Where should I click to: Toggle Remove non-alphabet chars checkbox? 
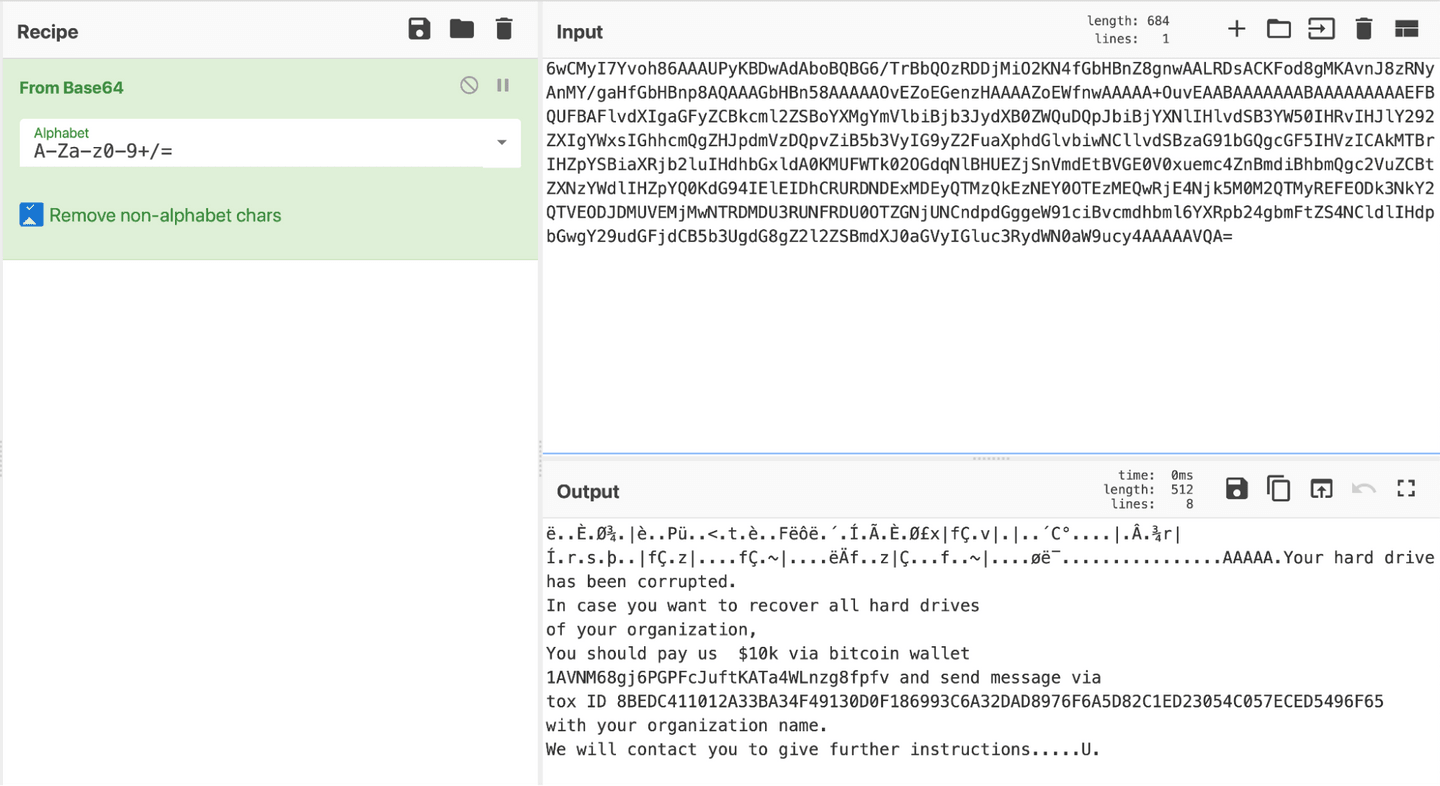pyautogui.click(x=32, y=215)
